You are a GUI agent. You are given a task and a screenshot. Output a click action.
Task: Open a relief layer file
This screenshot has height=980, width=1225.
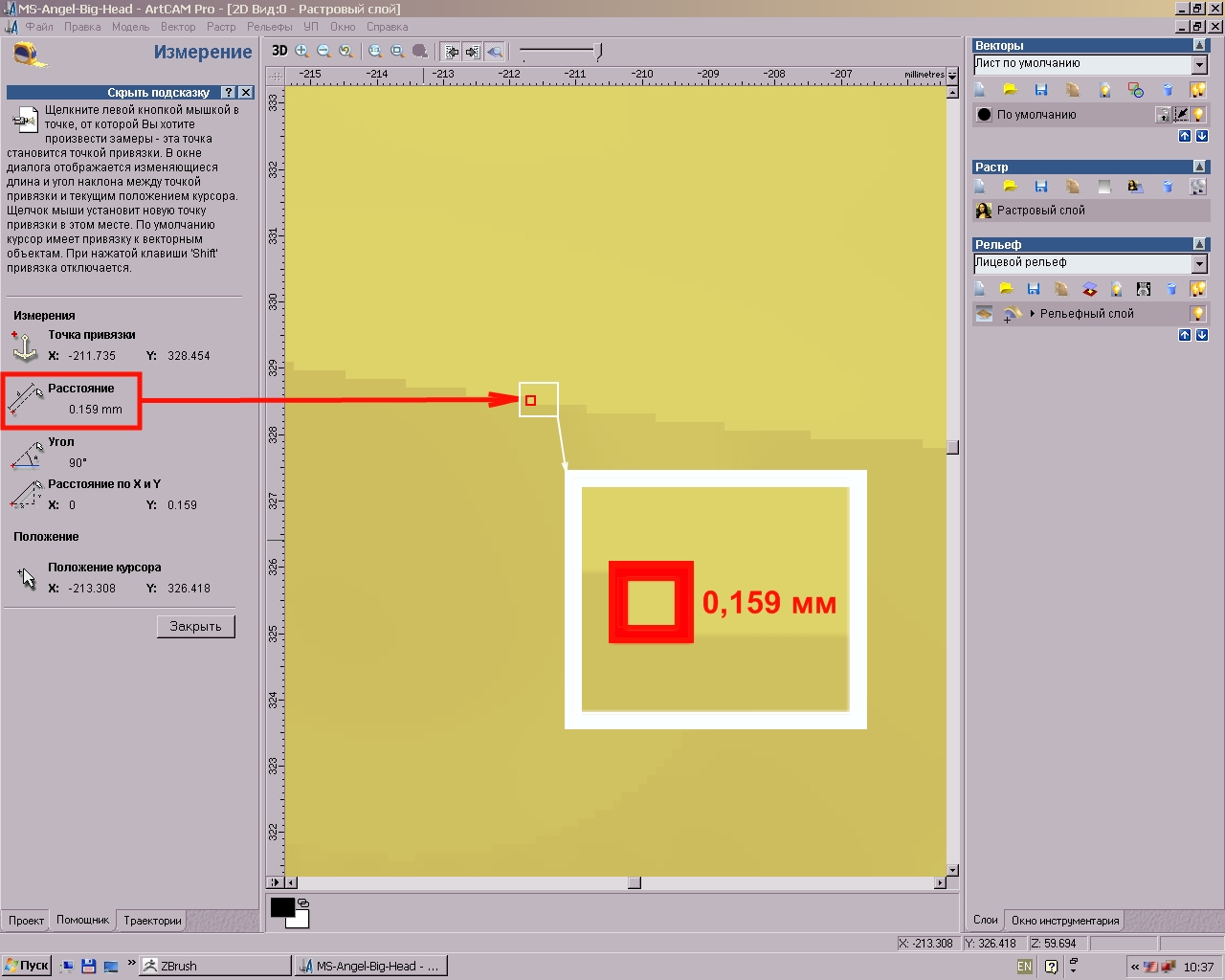1006,289
